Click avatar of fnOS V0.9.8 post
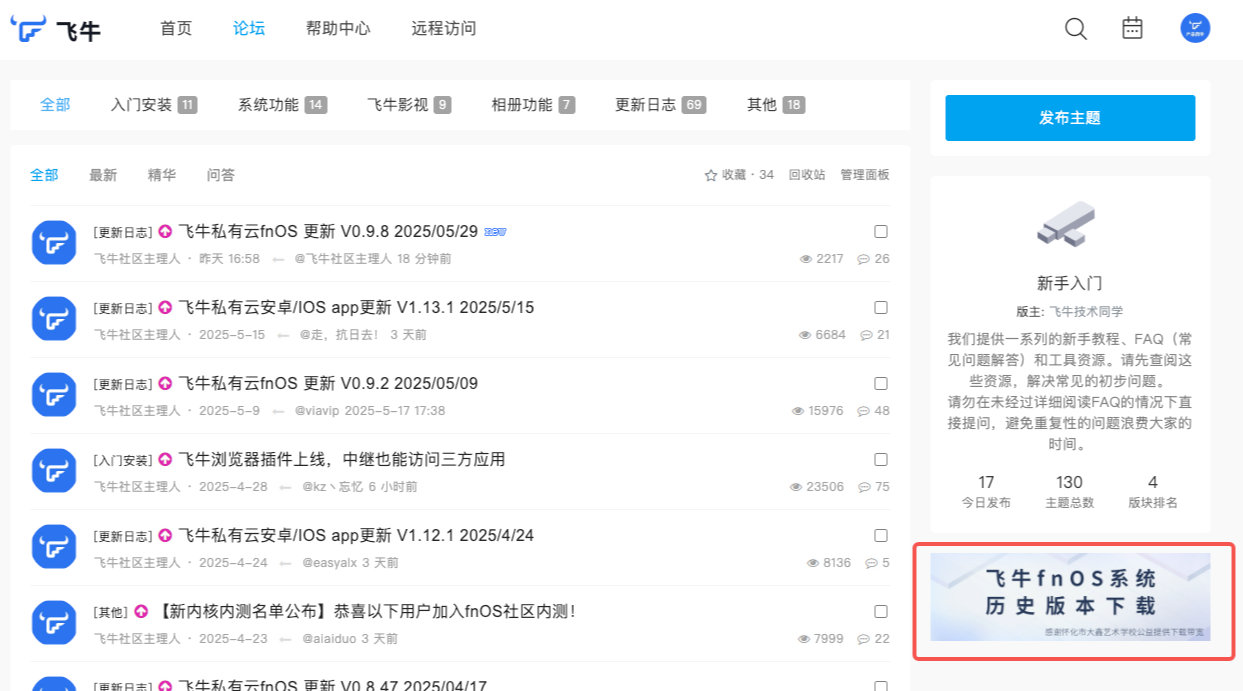The height and width of the screenshot is (691, 1243). coord(54,243)
